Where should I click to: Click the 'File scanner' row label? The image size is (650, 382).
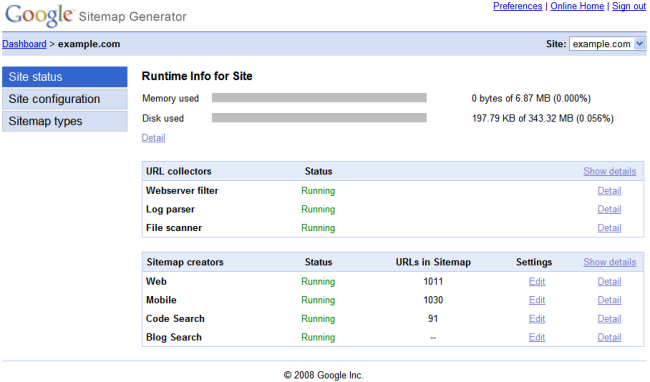click(174, 228)
